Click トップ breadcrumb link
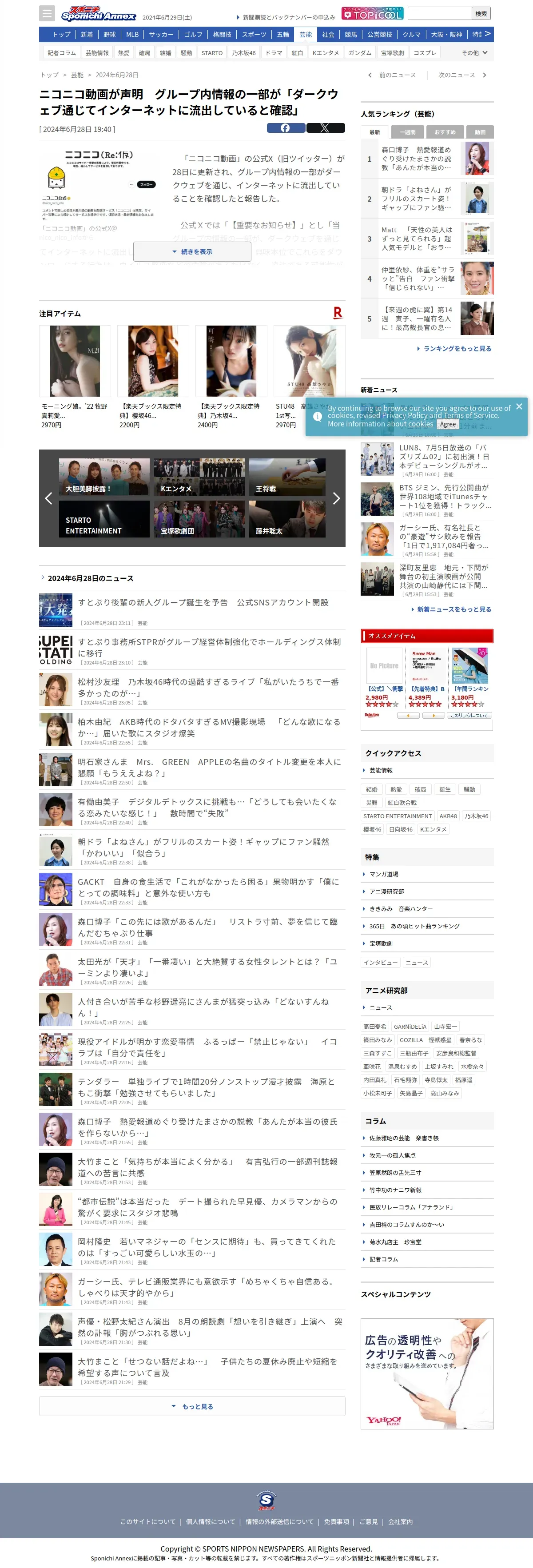The height and width of the screenshot is (1568, 533). click(50, 75)
